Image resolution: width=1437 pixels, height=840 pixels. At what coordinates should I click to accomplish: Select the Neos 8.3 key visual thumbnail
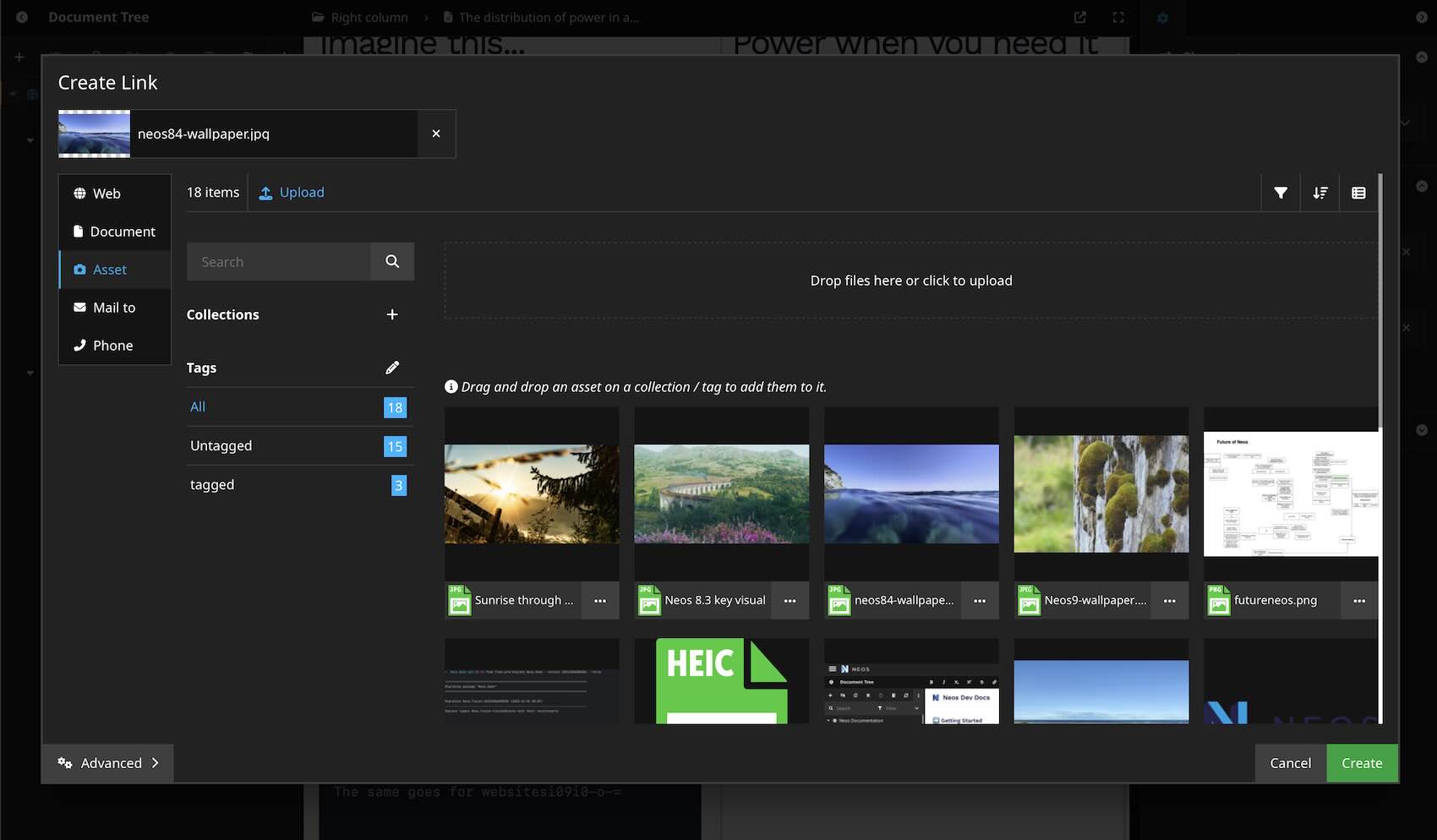click(x=720, y=494)
